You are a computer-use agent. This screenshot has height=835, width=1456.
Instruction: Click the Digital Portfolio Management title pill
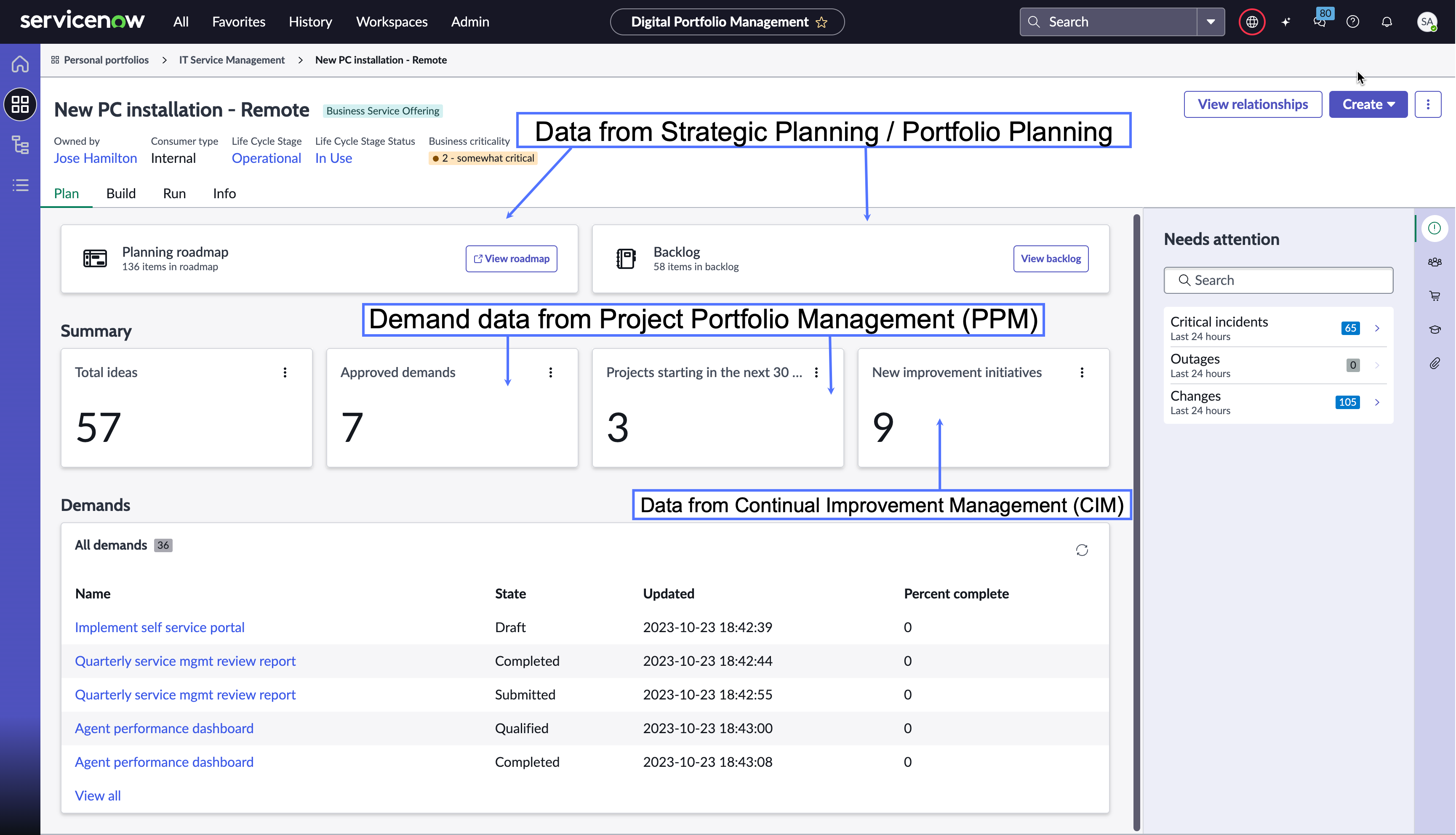coord(727,22)
